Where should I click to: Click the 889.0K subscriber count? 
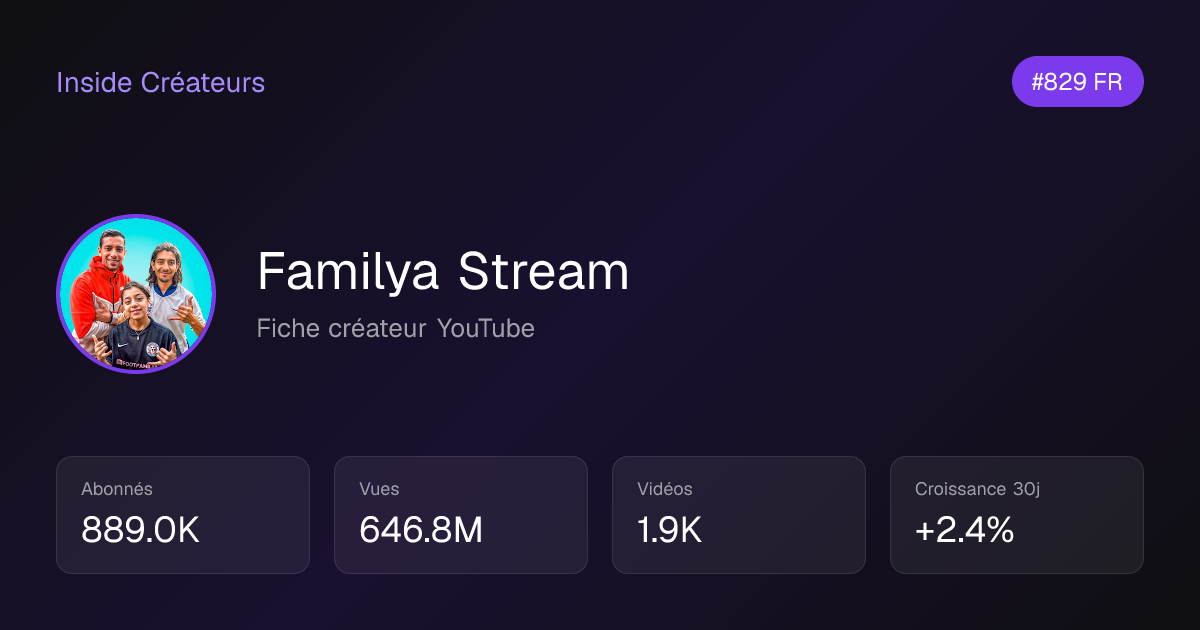point(141,531)
